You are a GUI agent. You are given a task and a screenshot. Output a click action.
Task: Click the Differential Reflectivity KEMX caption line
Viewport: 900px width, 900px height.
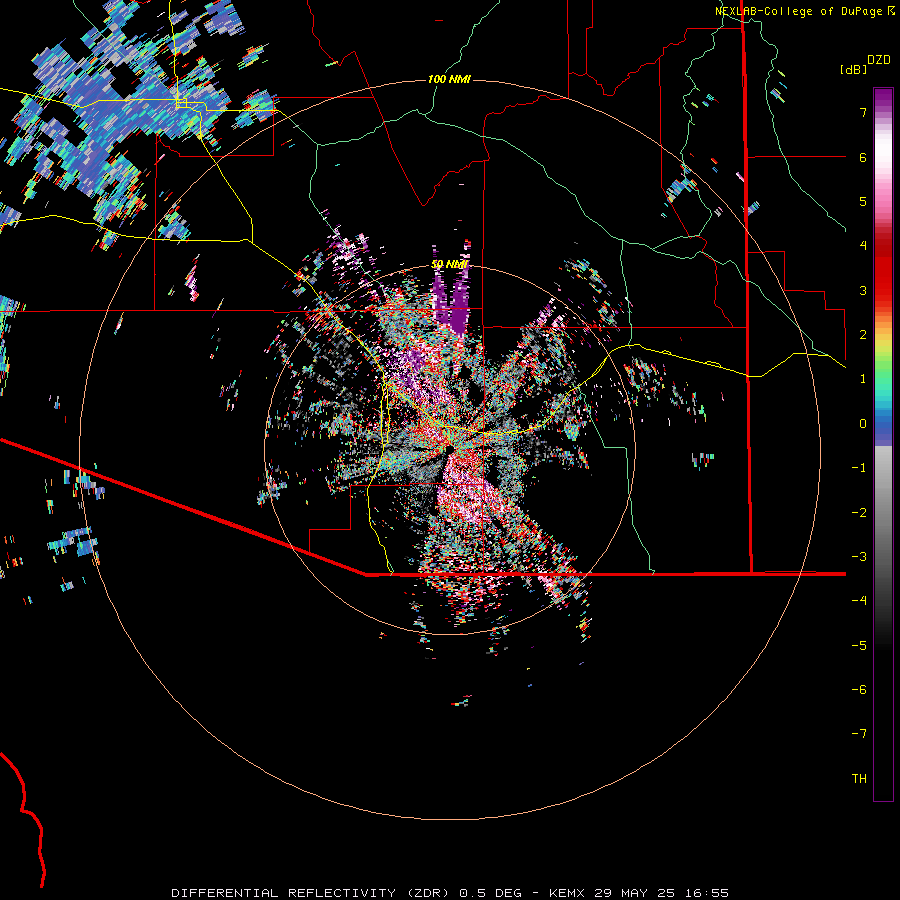pyautogui.click(x=450, y=893)
